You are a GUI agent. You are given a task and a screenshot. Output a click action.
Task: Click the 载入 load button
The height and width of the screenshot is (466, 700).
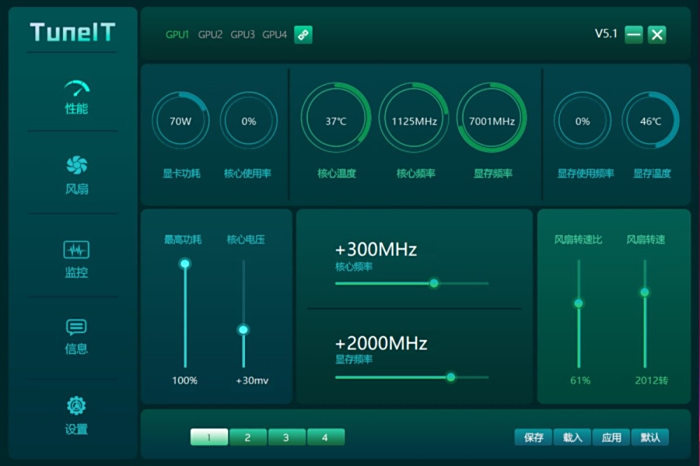[x=572, y=437]
